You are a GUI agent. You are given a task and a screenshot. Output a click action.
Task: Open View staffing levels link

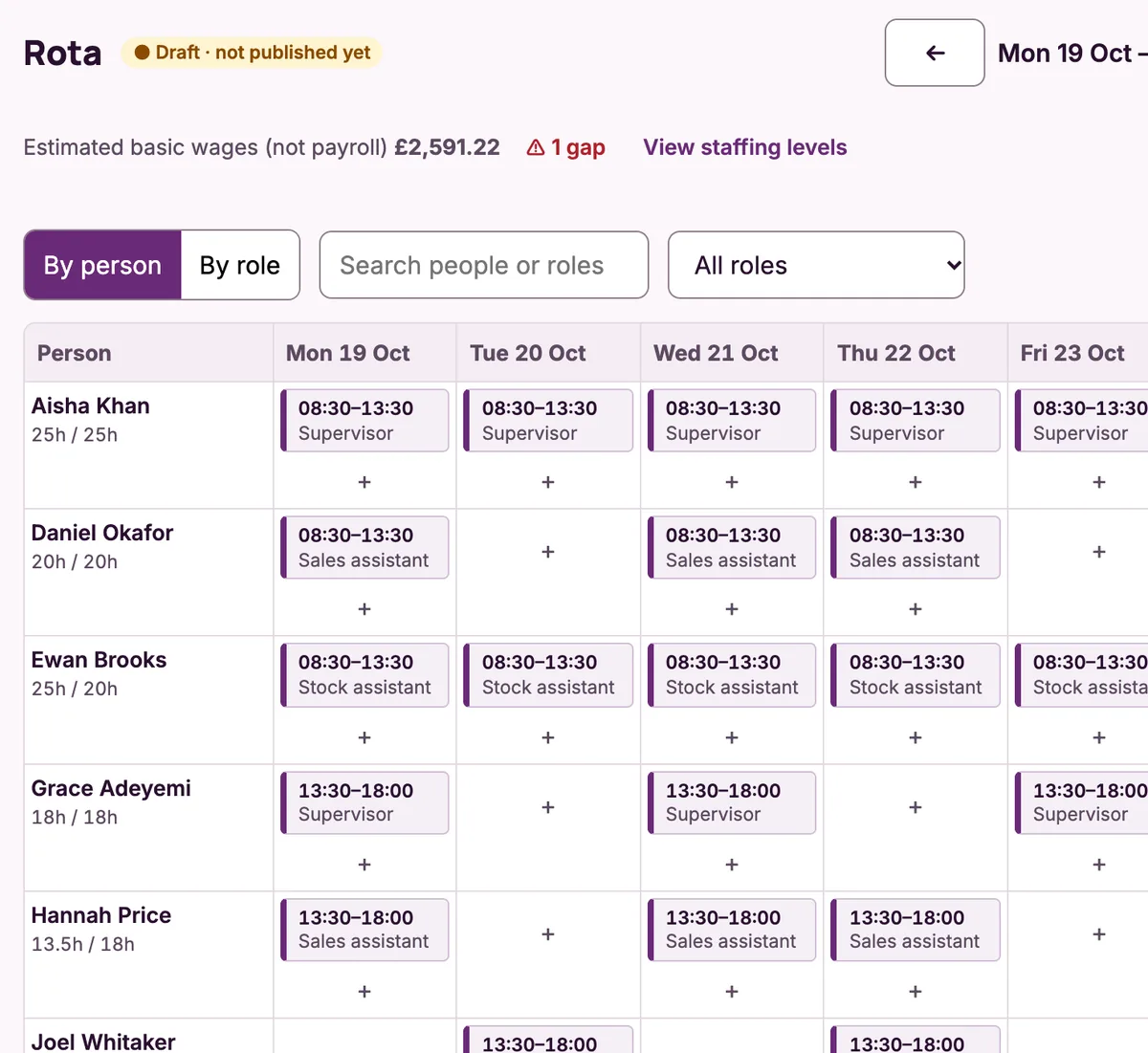click(745, 147)
